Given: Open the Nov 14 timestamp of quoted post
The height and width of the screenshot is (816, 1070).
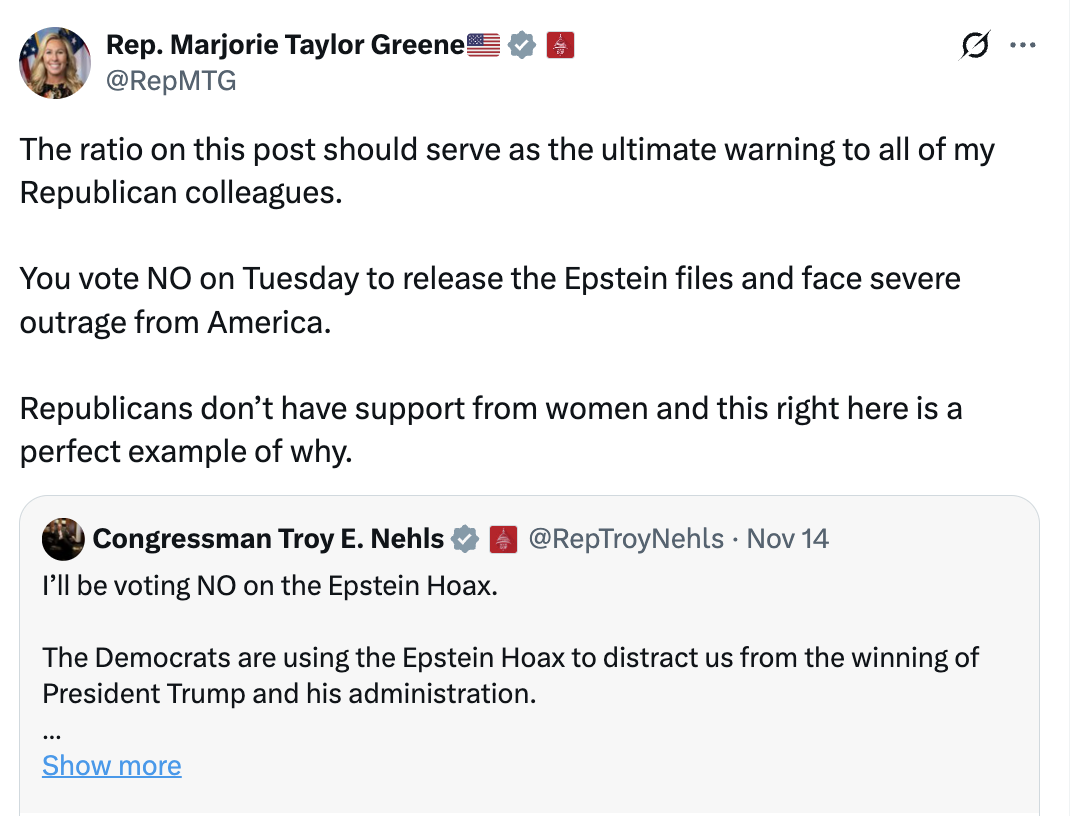Looking at the screenshot, I should 788,539.
